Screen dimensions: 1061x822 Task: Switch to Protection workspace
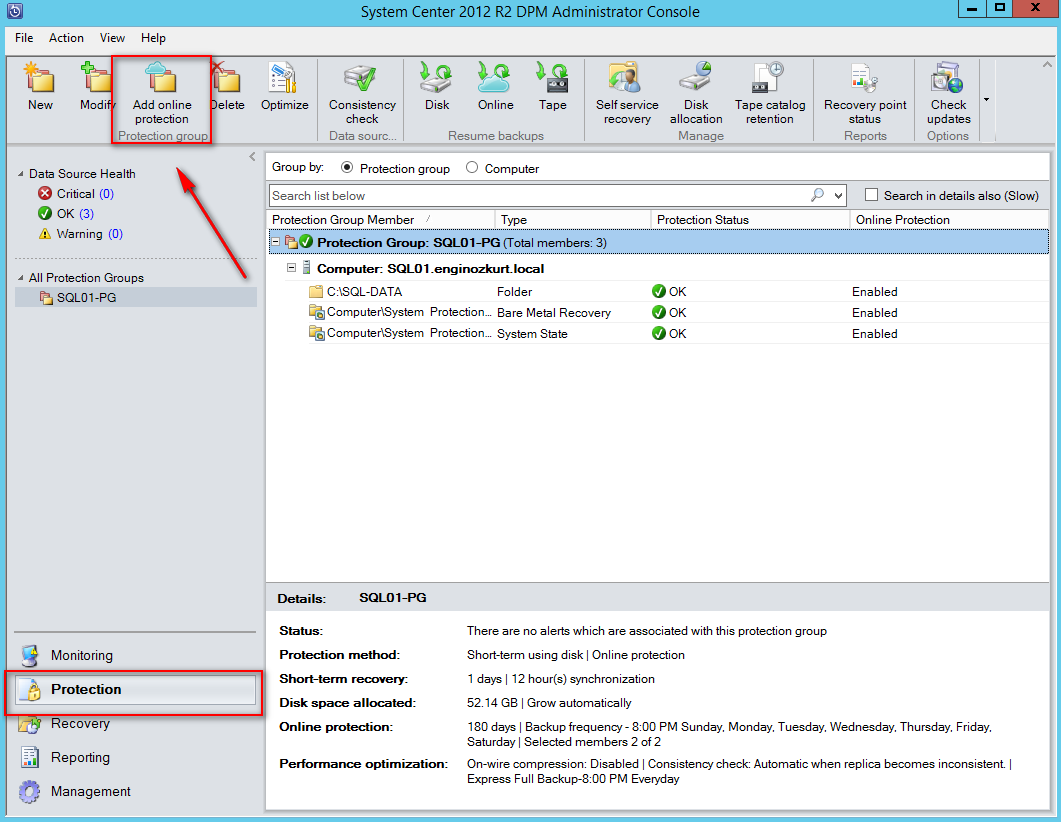[134, 689]
